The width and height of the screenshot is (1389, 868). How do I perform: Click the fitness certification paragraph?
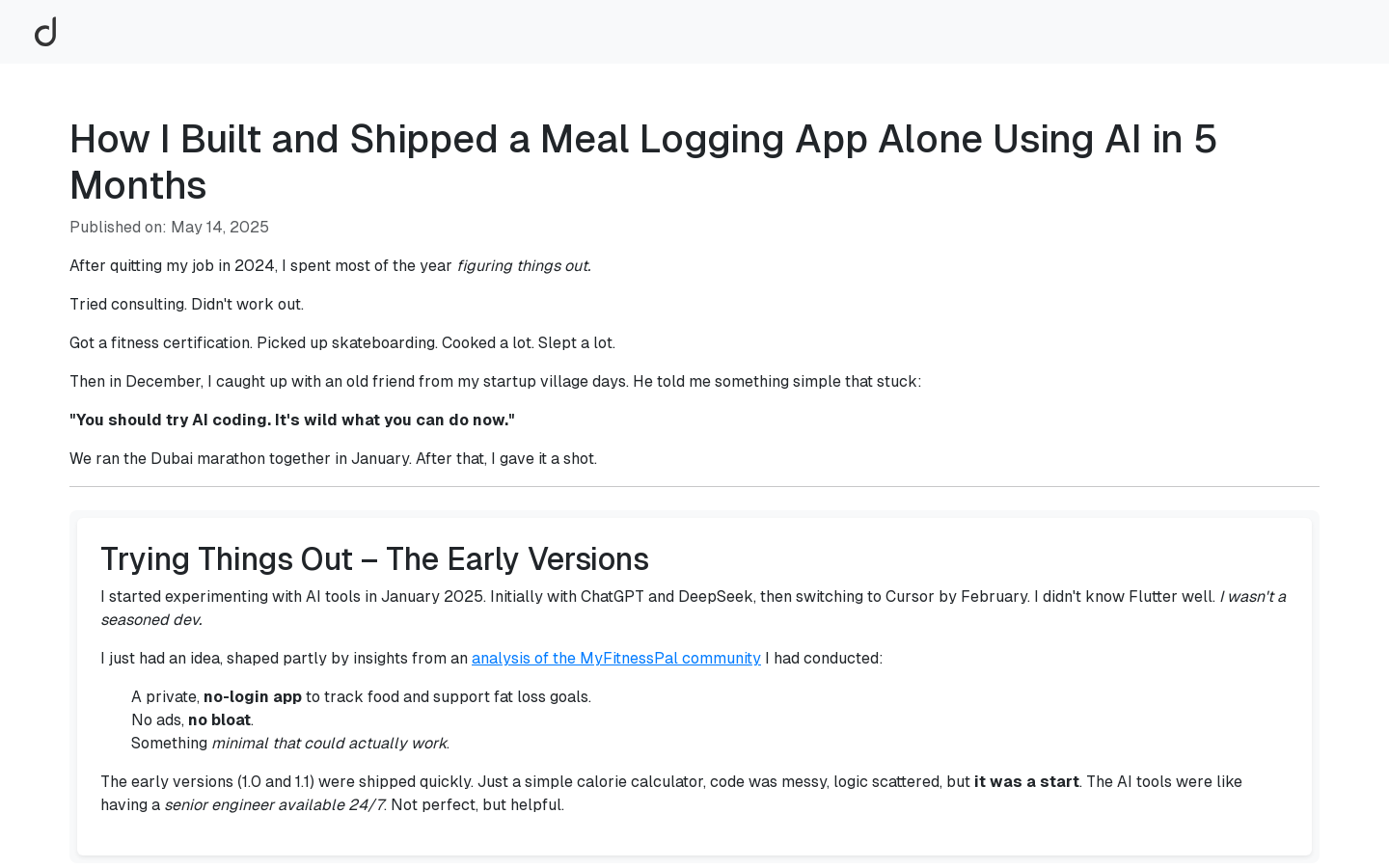tap(342, 343)
